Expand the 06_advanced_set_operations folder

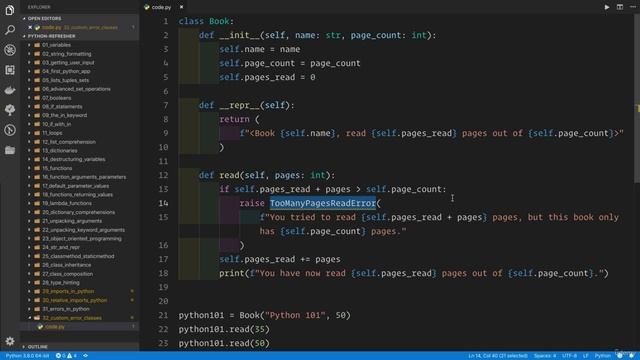coord(76,89)
